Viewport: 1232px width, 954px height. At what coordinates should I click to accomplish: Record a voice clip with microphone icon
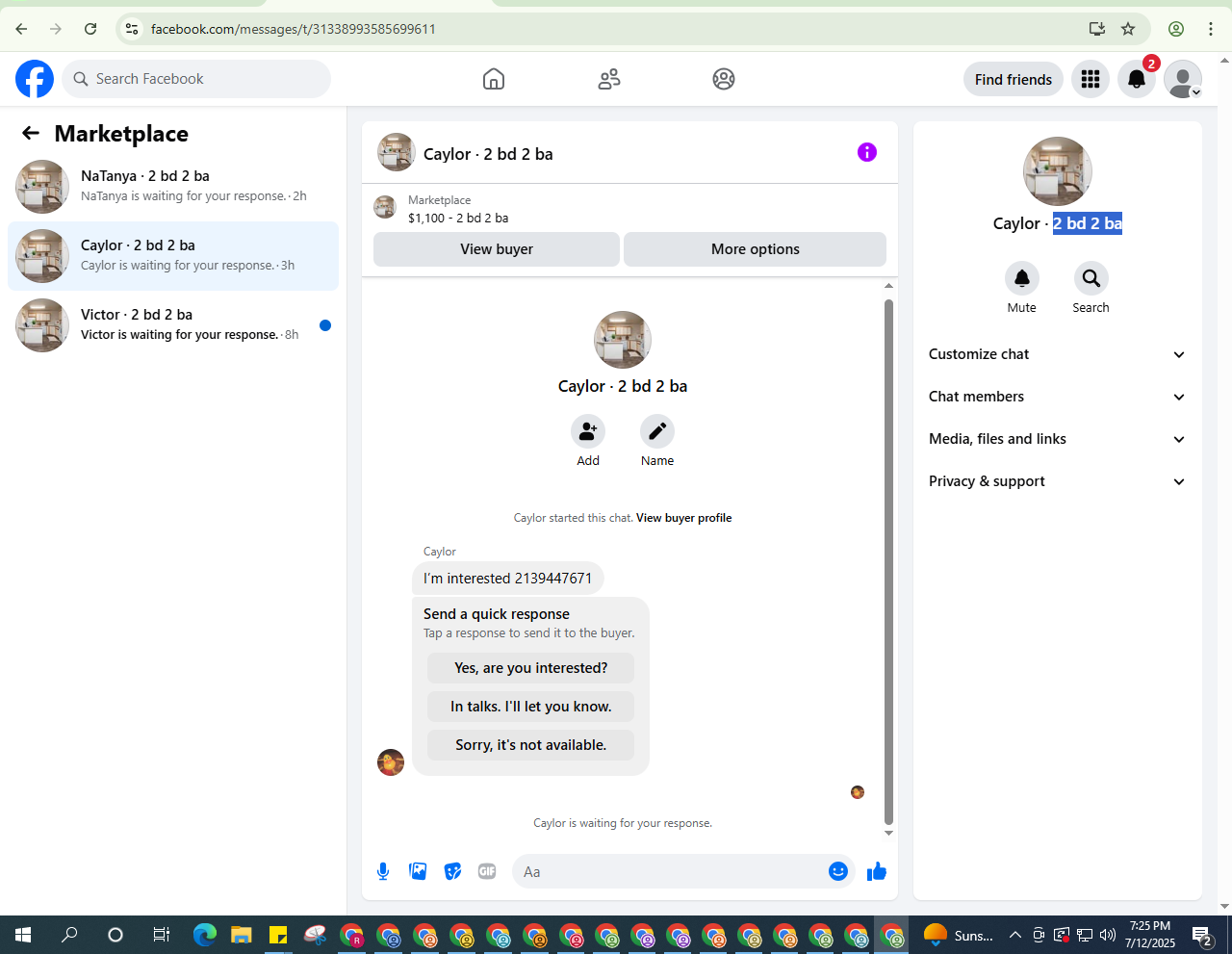click(383, 871)
